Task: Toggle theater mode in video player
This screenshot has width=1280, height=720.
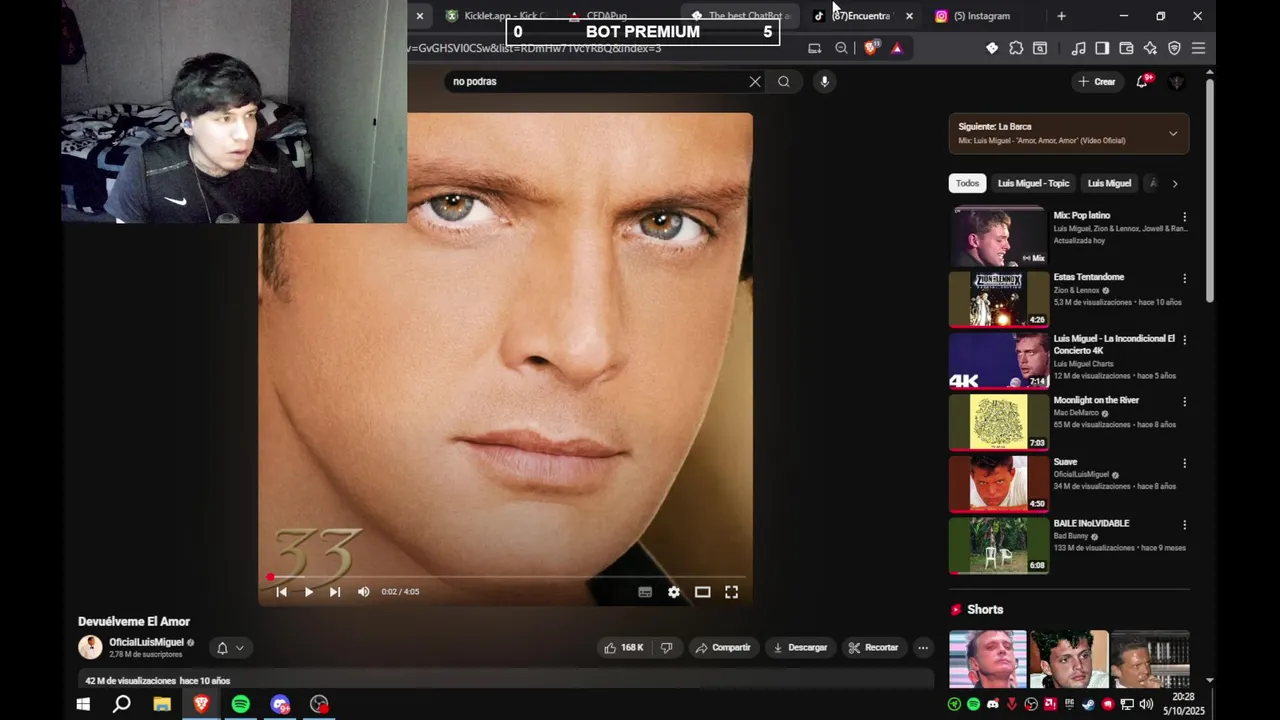Action: tap(703, 592)
